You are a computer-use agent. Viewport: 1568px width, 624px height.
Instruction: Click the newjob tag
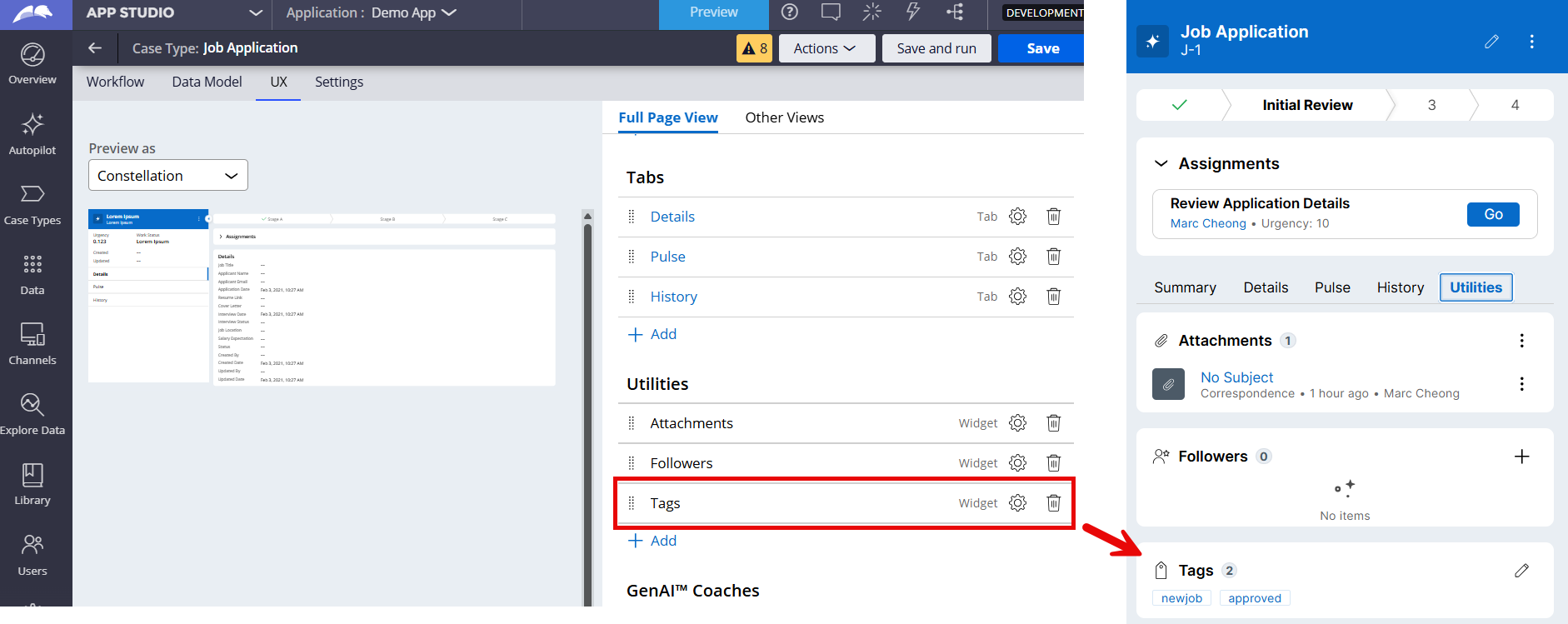click(1181, 598)
